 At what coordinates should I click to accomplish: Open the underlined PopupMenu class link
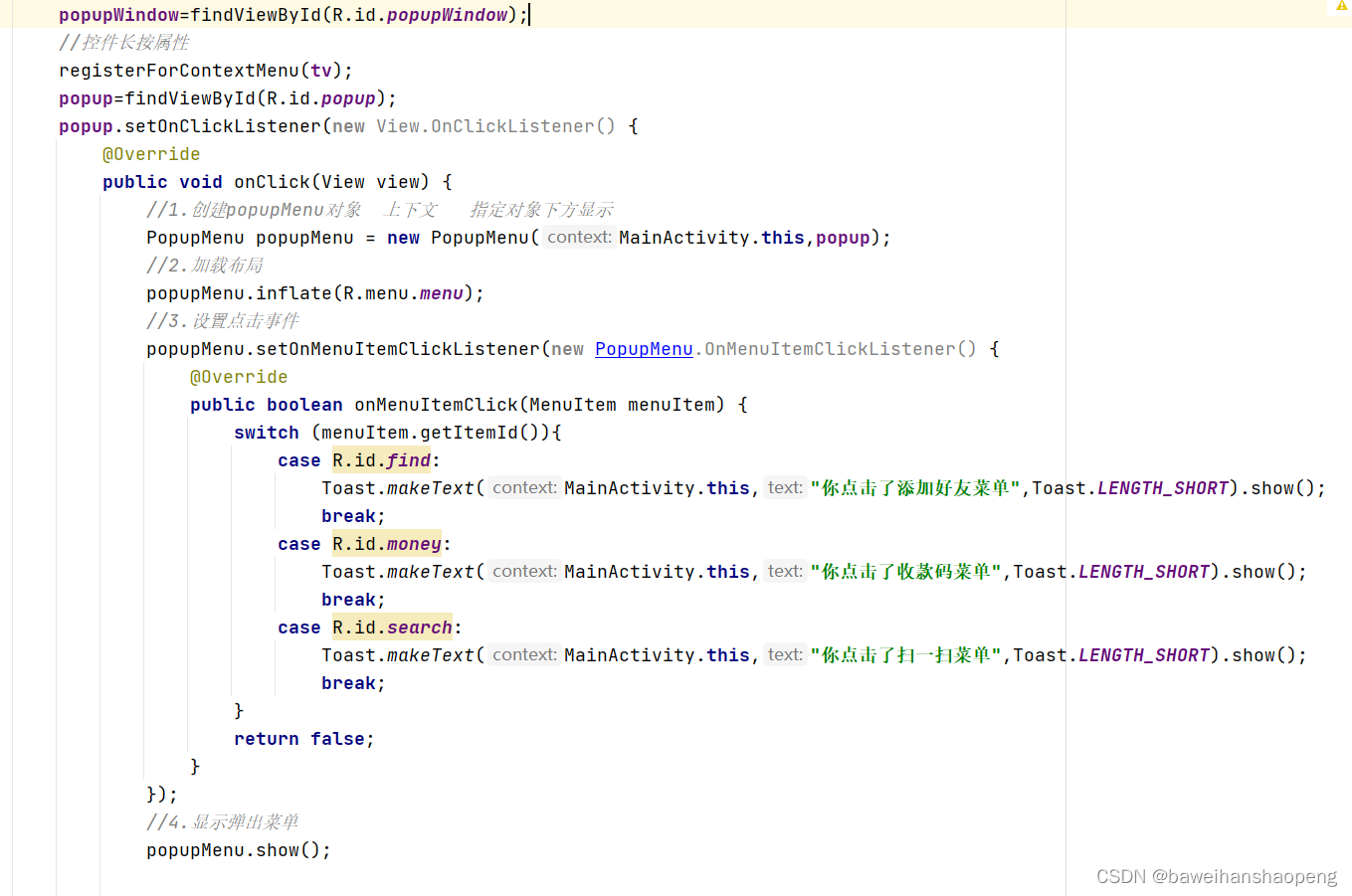pos(643,348)
